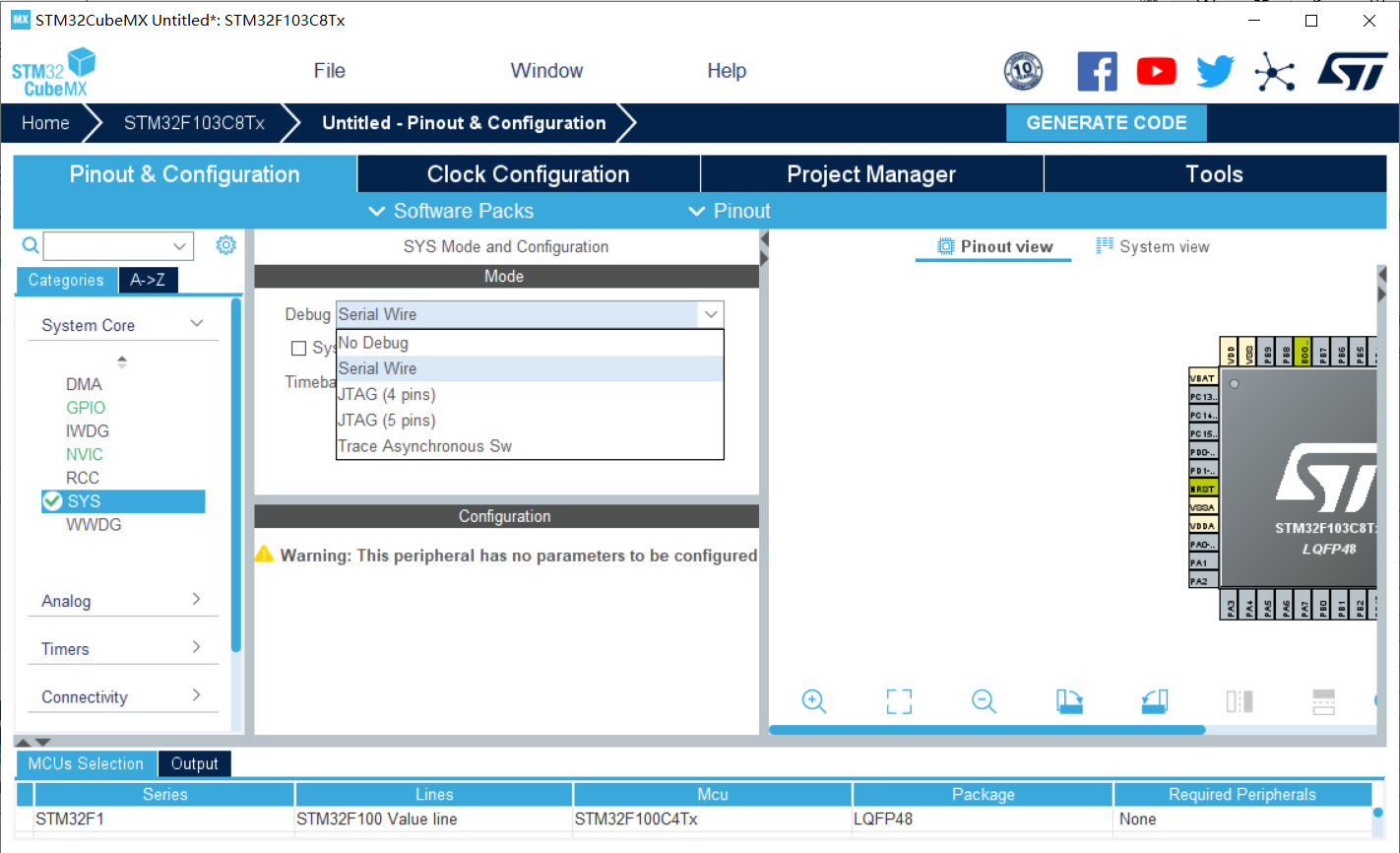Screen dimensions: 1400x853
Task: Open the Twitter bird icon
Action: tap(1215, 71)
